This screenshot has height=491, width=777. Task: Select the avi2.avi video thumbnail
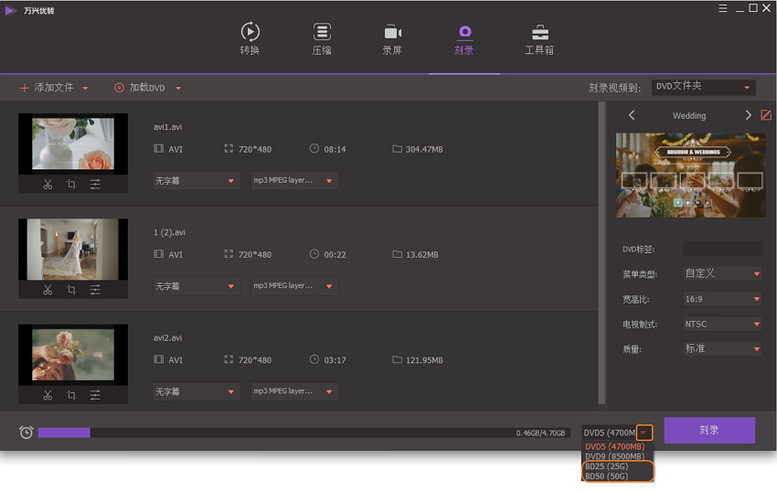73,355
